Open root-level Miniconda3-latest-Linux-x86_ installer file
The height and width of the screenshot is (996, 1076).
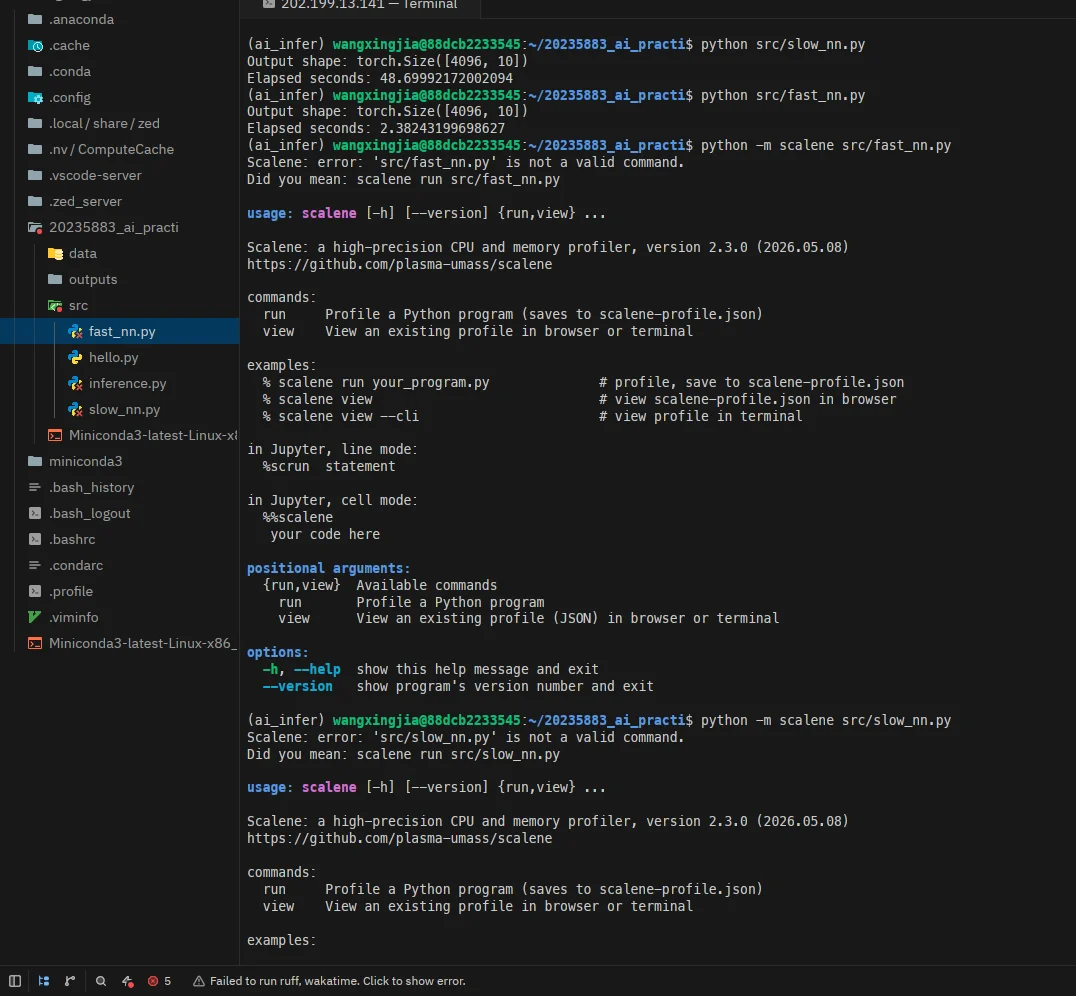click(119, 643)
